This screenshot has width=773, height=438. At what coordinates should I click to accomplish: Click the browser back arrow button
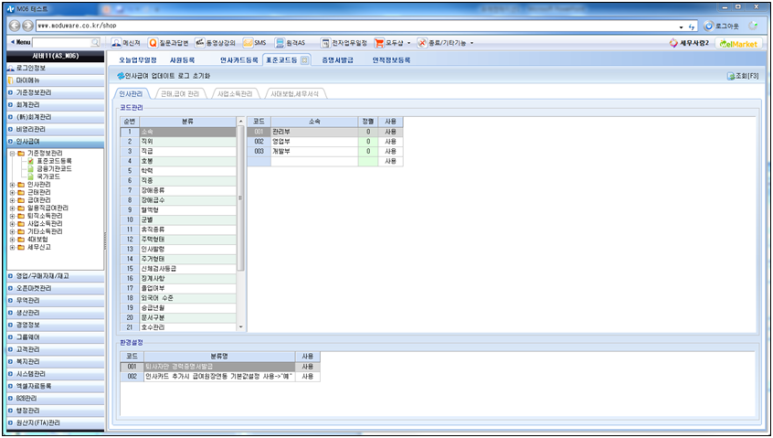click(x=15, y=26)
